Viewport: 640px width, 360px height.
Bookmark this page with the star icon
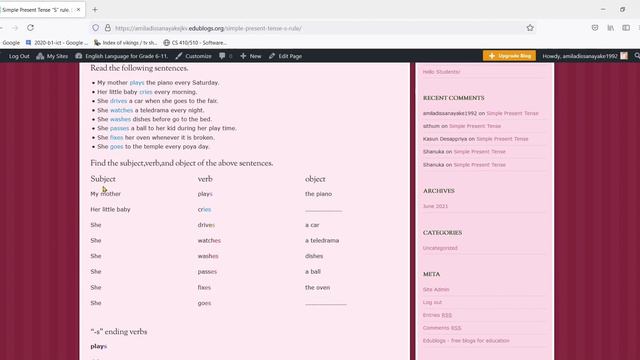[530, 28]
